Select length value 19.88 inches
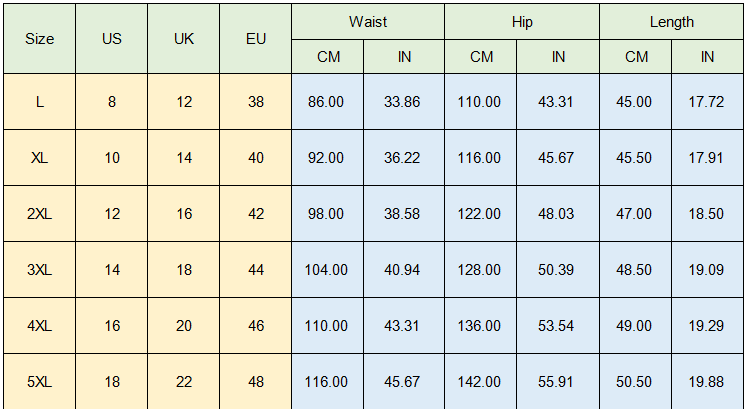This screenshot has height=409, width=744. (x=707, y=382)
